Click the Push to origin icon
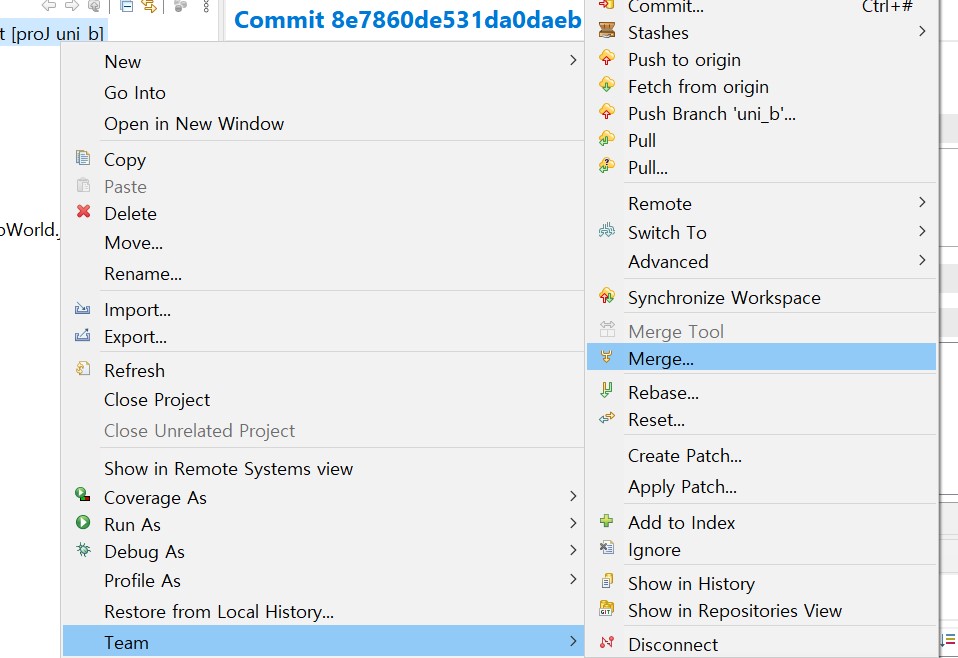The height and width of the screenshot is (658, 958). (x=607, y=58)
